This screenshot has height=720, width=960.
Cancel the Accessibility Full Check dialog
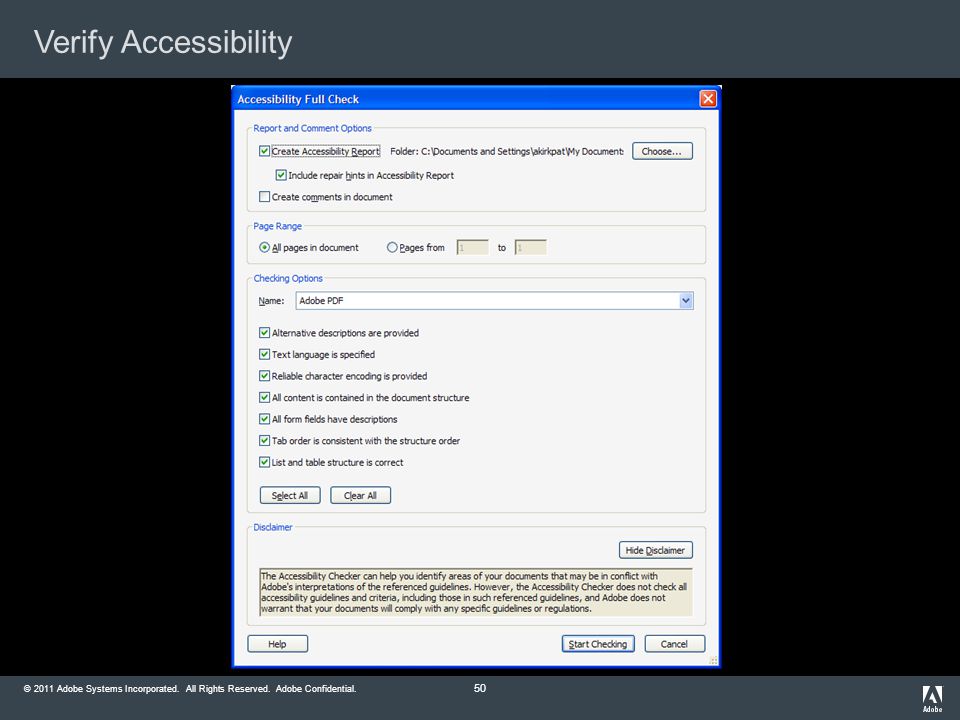675,643
